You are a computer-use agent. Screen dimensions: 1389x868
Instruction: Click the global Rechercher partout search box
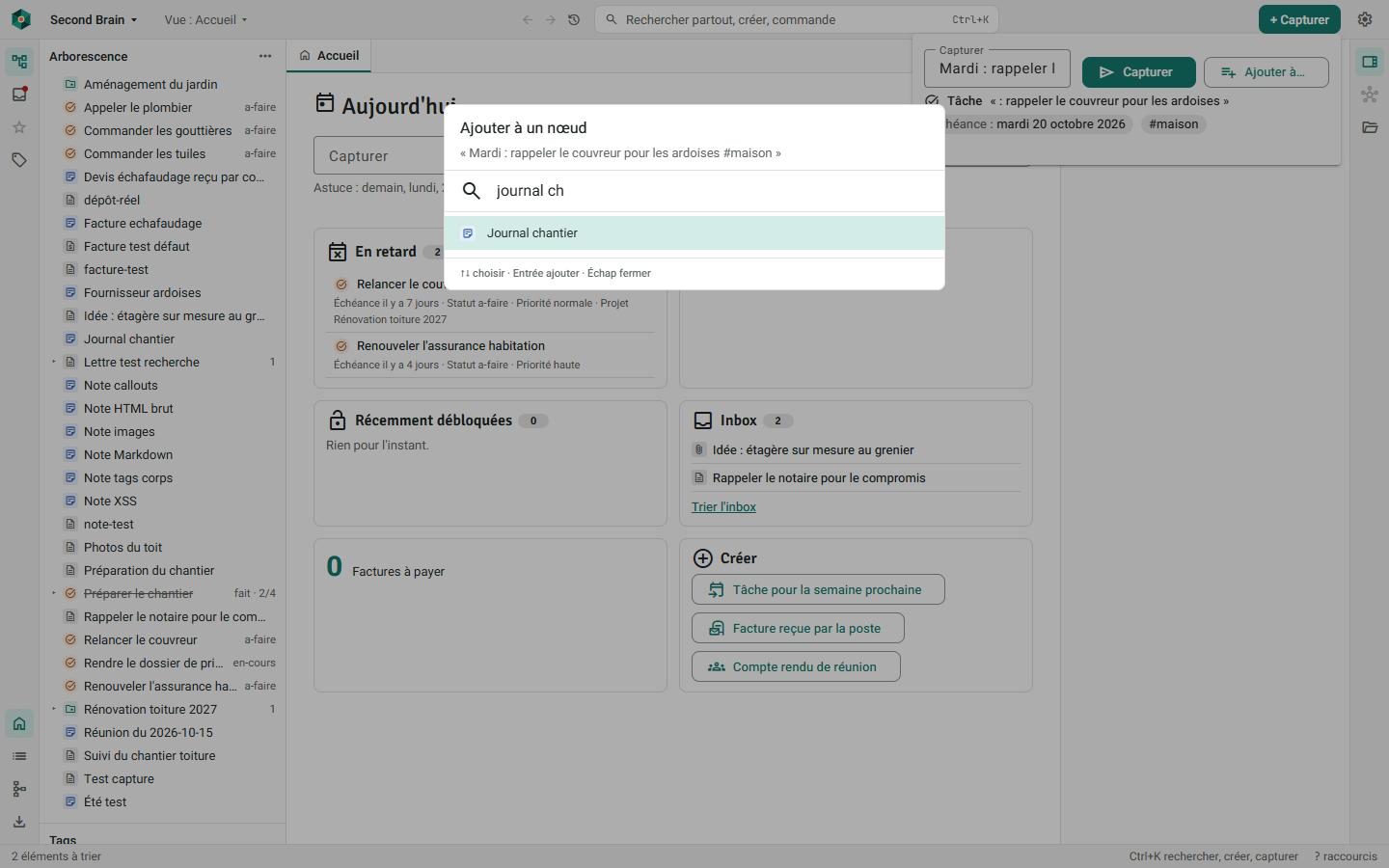click(x=797, y=19)
